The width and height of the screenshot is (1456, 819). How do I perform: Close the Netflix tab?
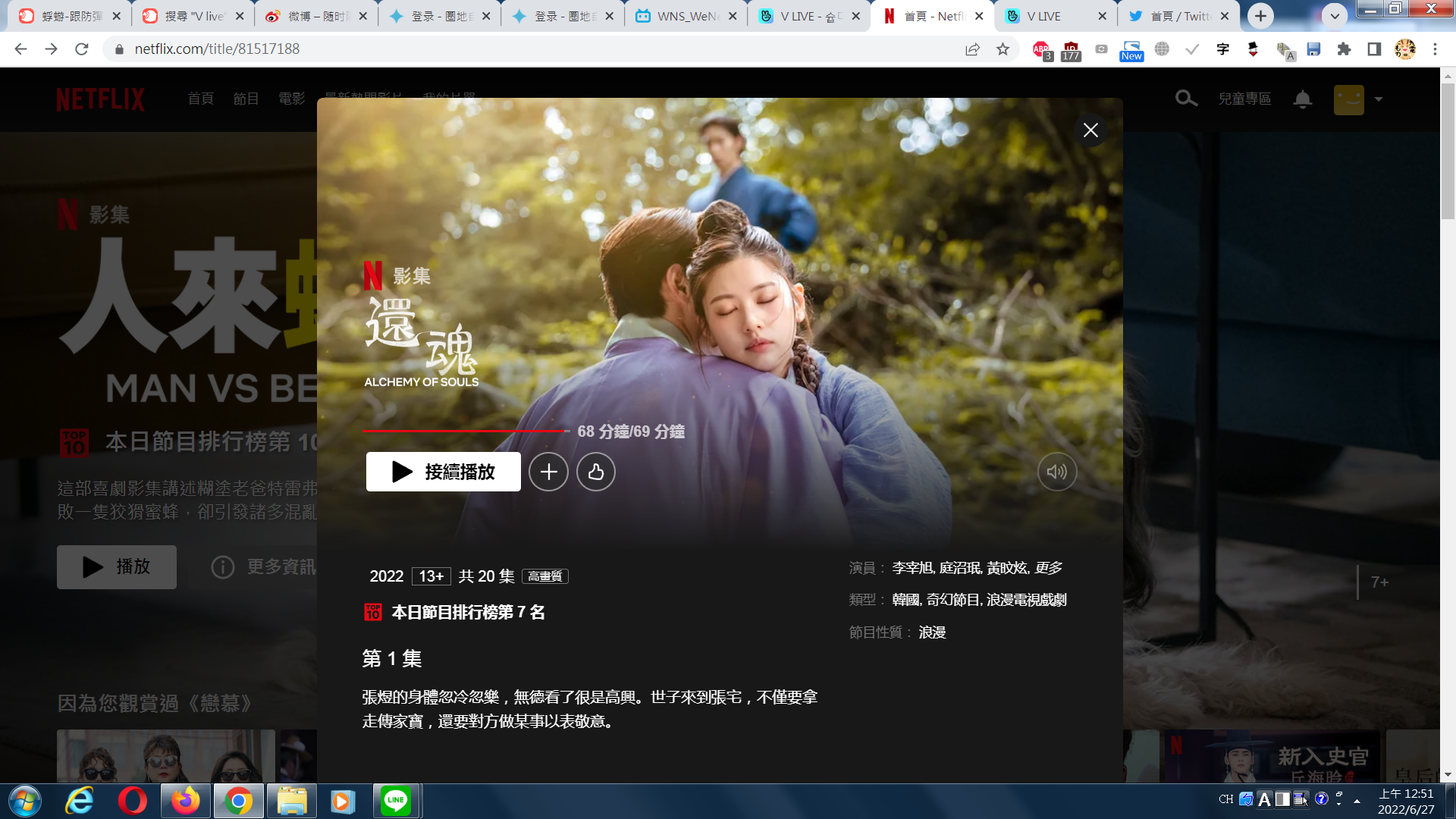(979, 16)
